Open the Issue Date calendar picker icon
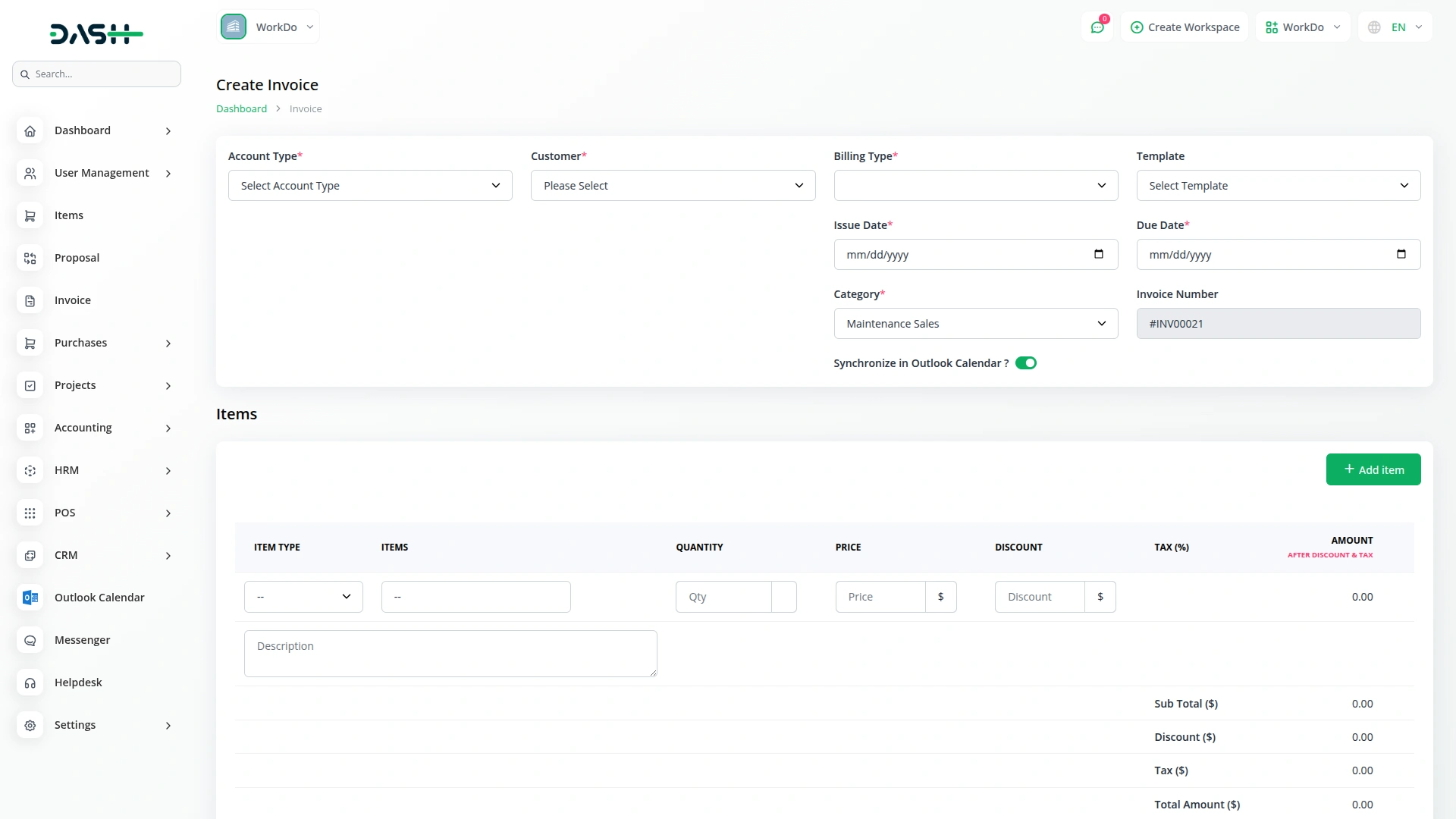 pos(1098,254)
